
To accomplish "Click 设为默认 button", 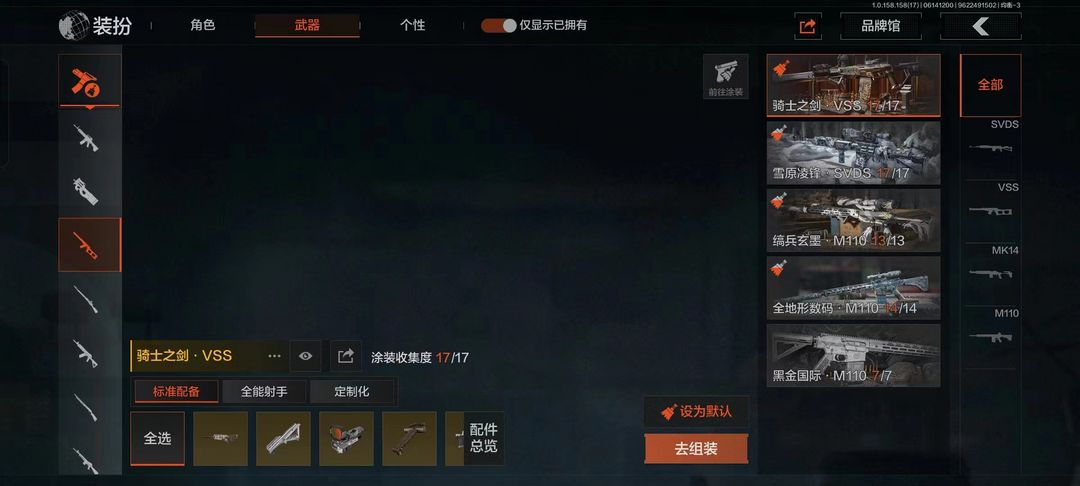I will (696, 412).
